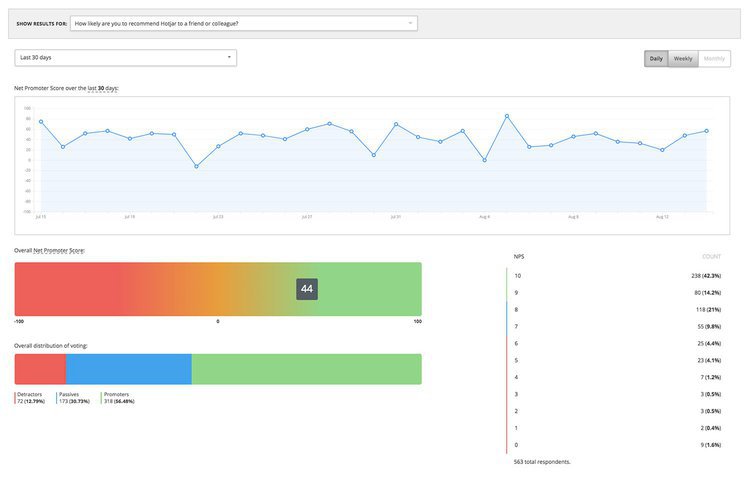
Task: Switch chart to Monthly view
Action: (714, 58)
